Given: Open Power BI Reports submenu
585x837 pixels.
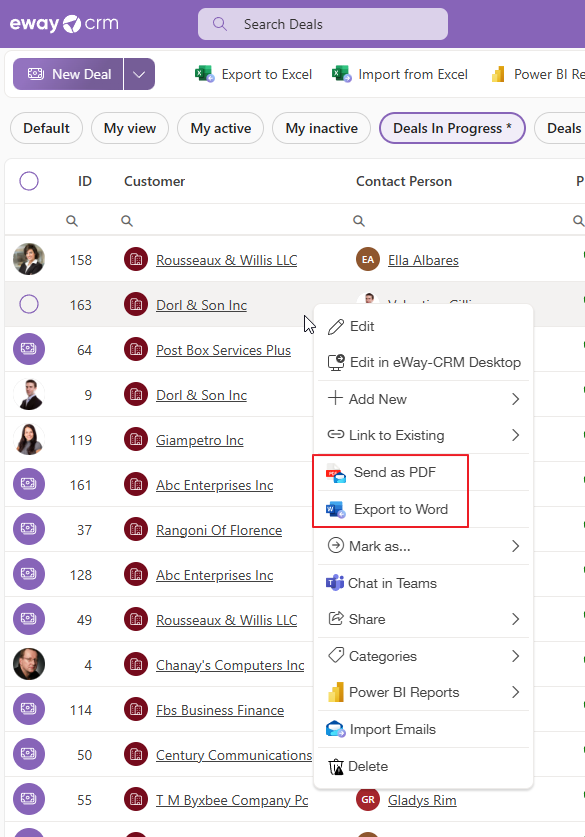Looking at the screenshot, I should (x=424, y=692).
